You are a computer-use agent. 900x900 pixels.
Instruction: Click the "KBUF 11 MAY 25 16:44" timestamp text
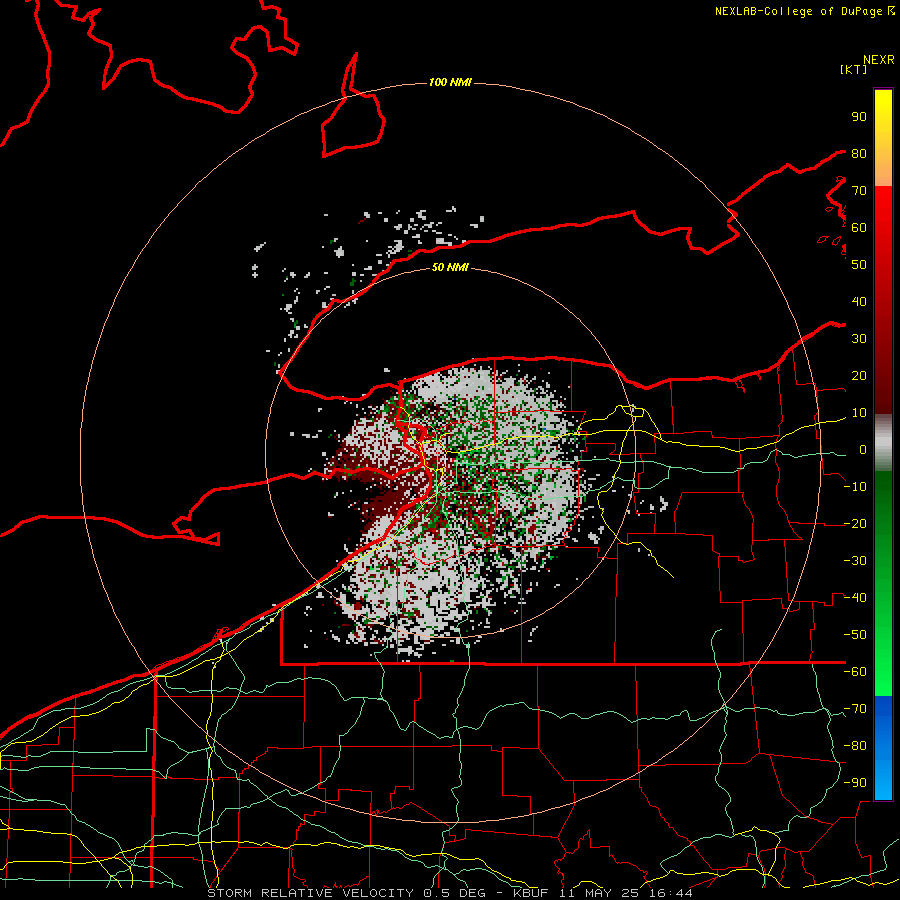coord(602,893)
